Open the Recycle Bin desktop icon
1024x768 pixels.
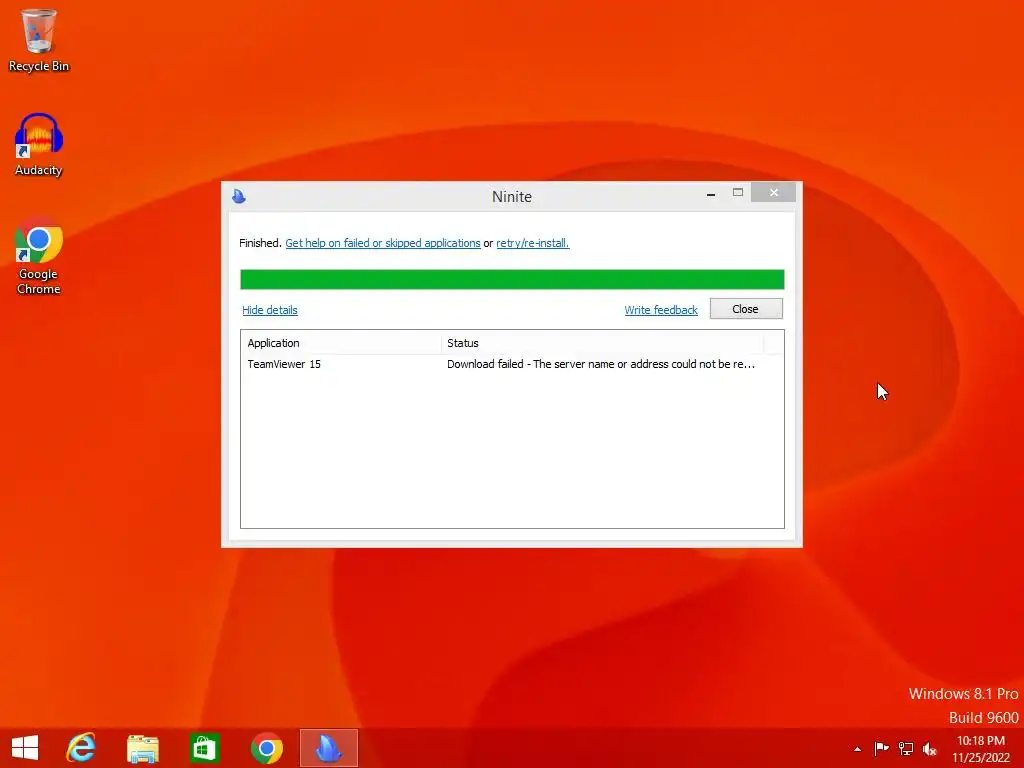coord(39,40)
